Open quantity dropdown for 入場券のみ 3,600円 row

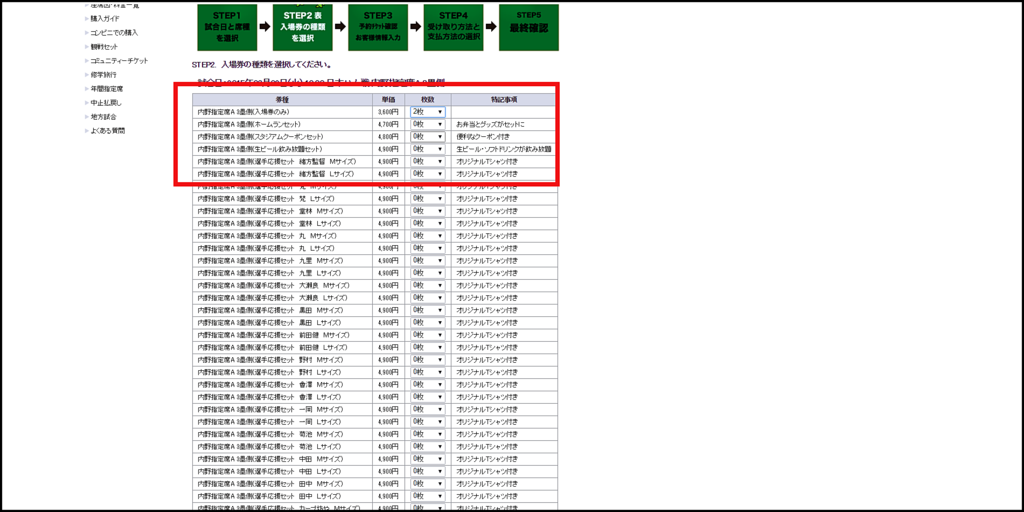pyautogui.click(x=428, y=112)
